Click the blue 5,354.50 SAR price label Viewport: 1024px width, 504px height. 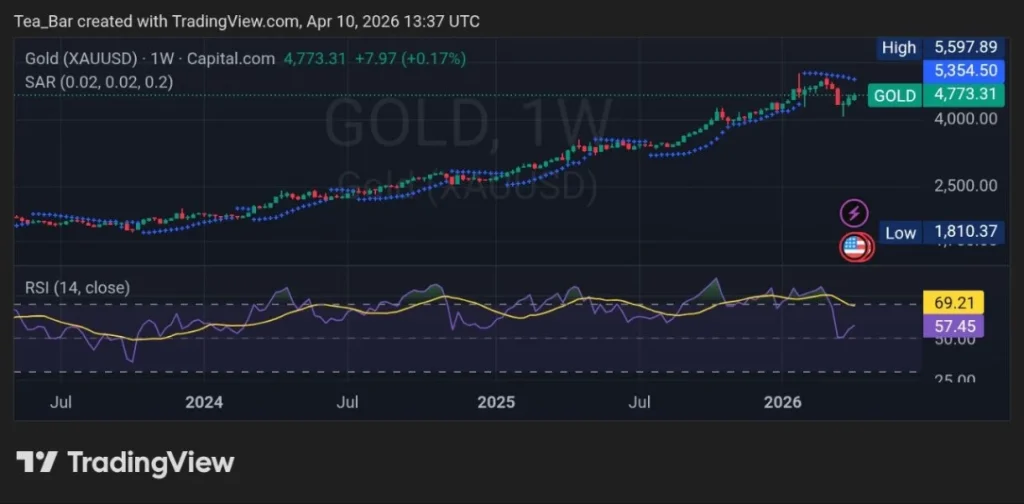(964, 71)
